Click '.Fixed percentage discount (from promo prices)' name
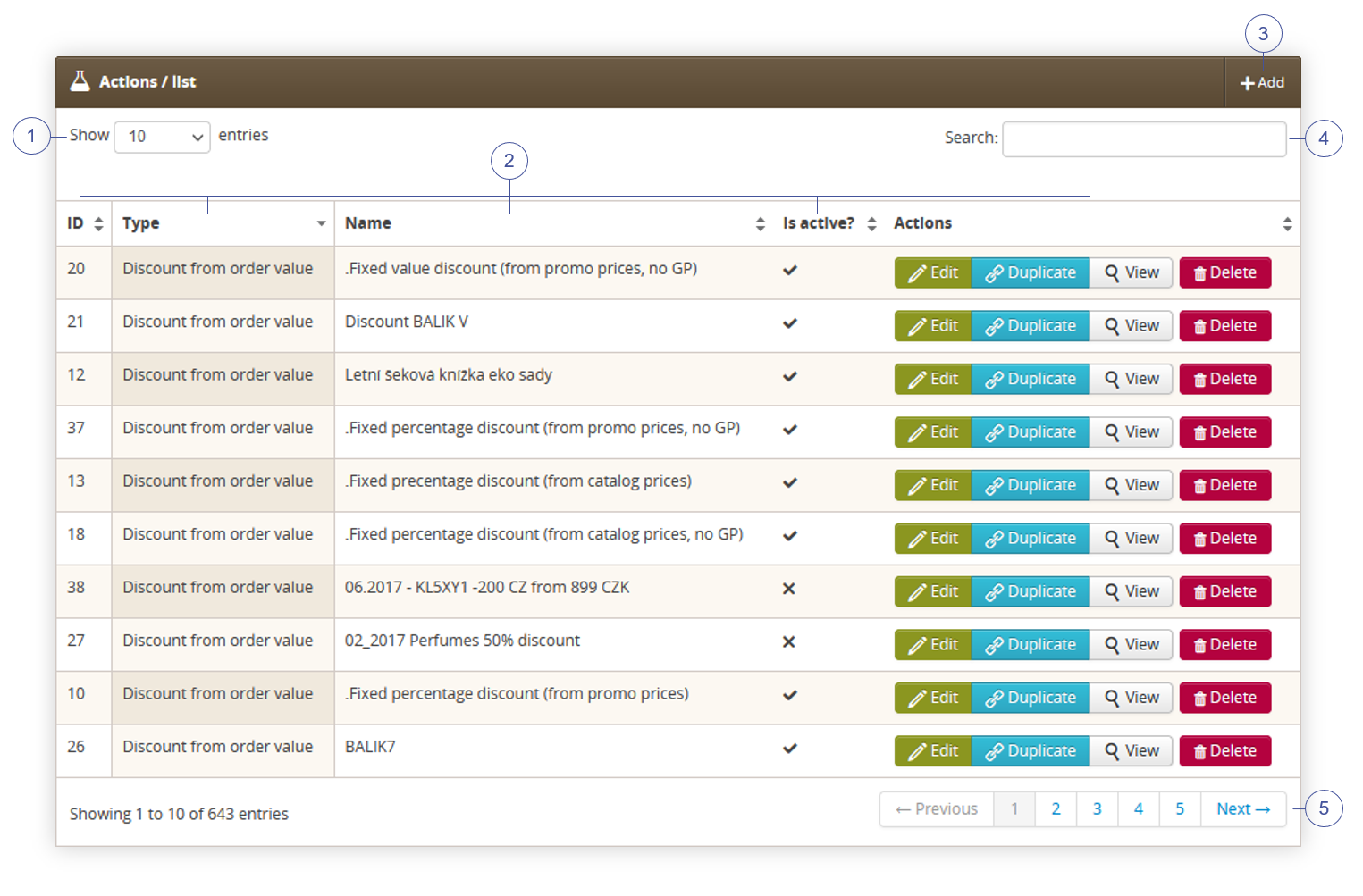The image size is (1363, 896). 517,694
